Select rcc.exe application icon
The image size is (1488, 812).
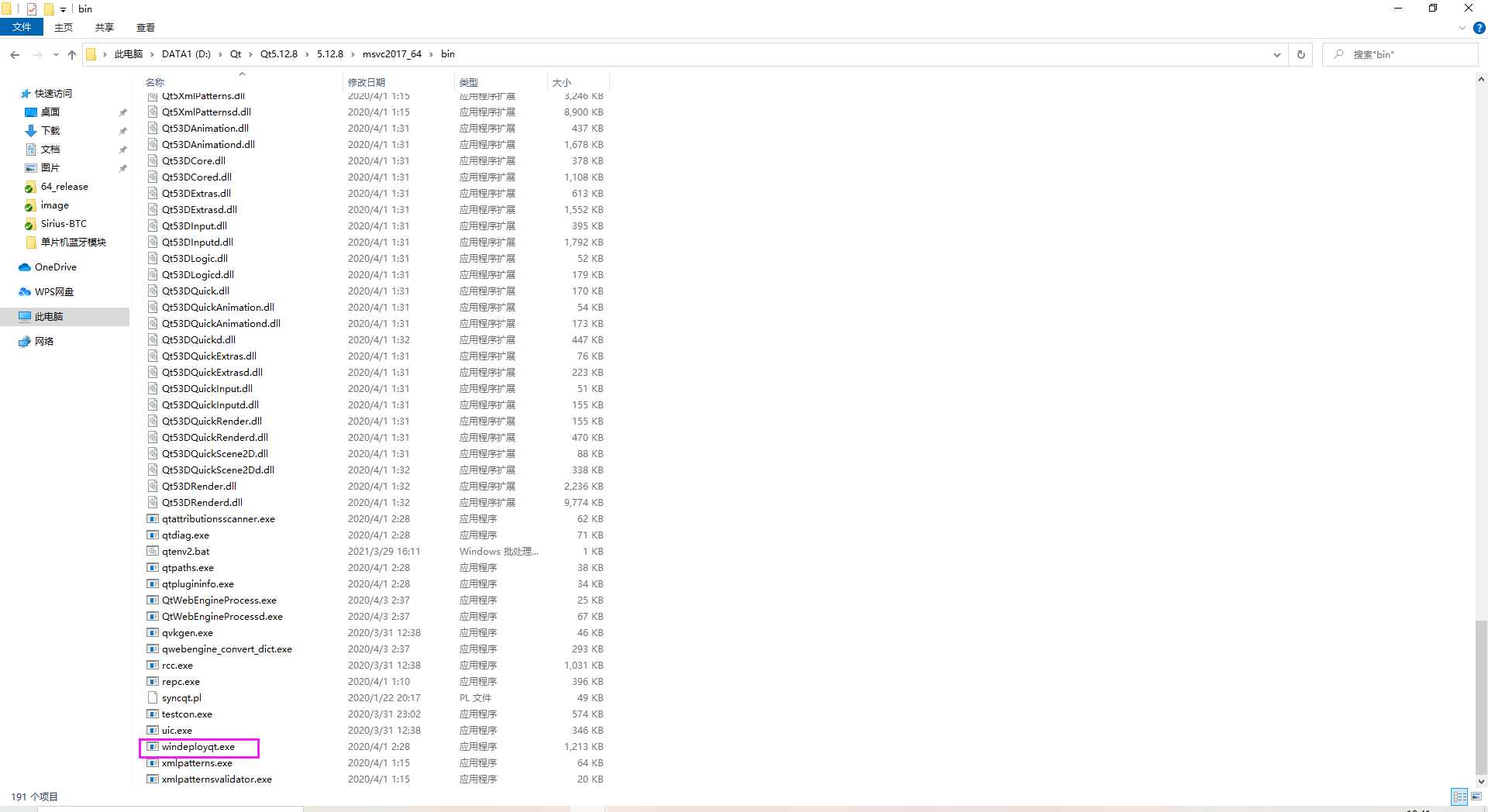coord(153,666)
